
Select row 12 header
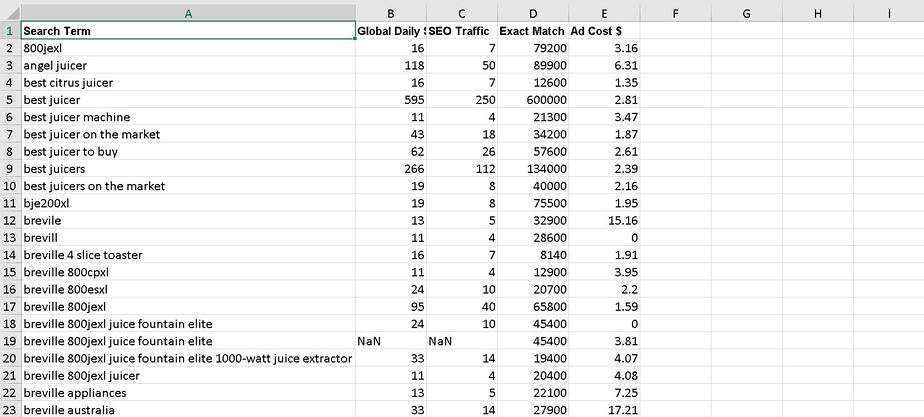(10, 221)
